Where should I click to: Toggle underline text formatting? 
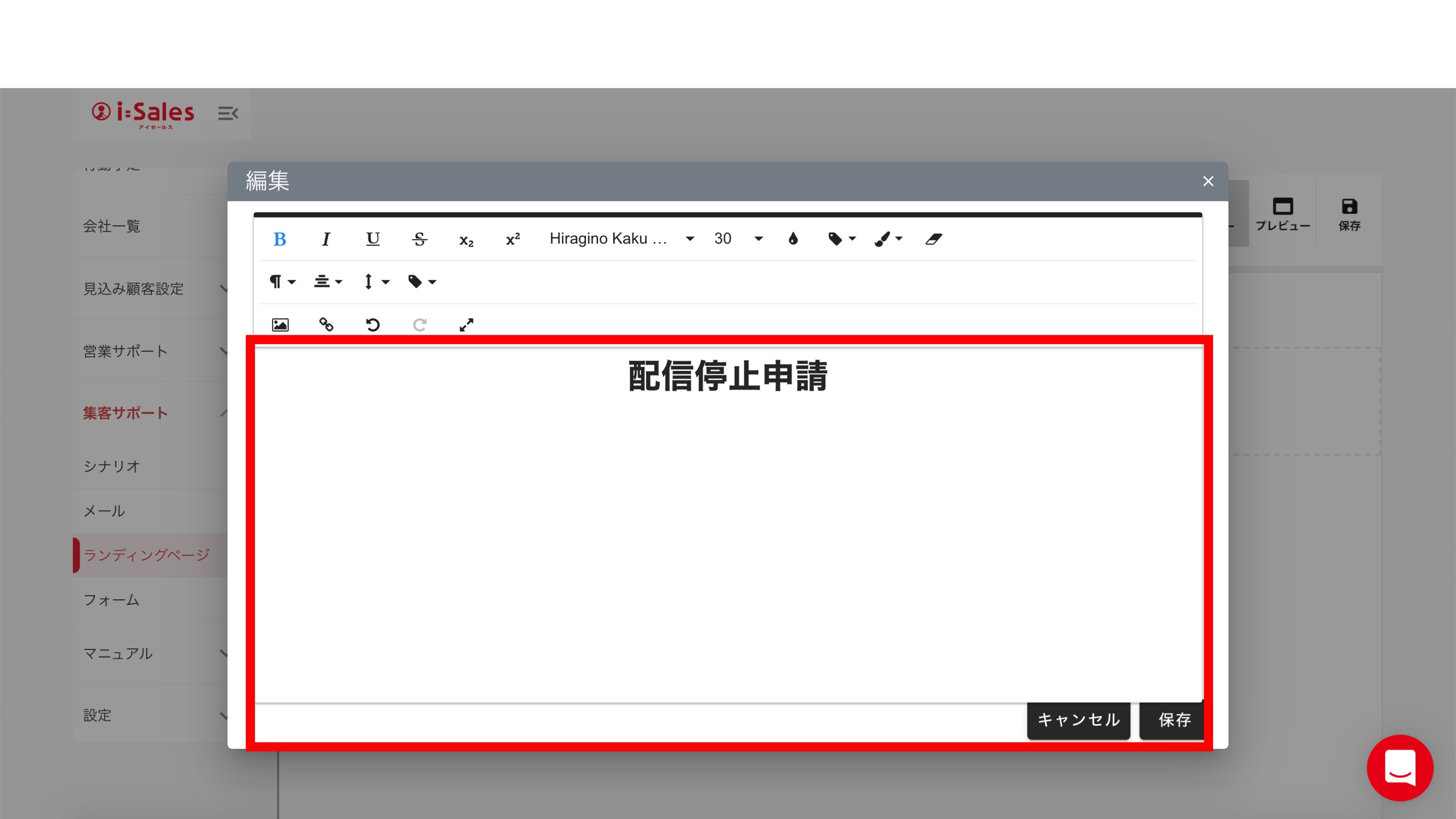point(372,239)
